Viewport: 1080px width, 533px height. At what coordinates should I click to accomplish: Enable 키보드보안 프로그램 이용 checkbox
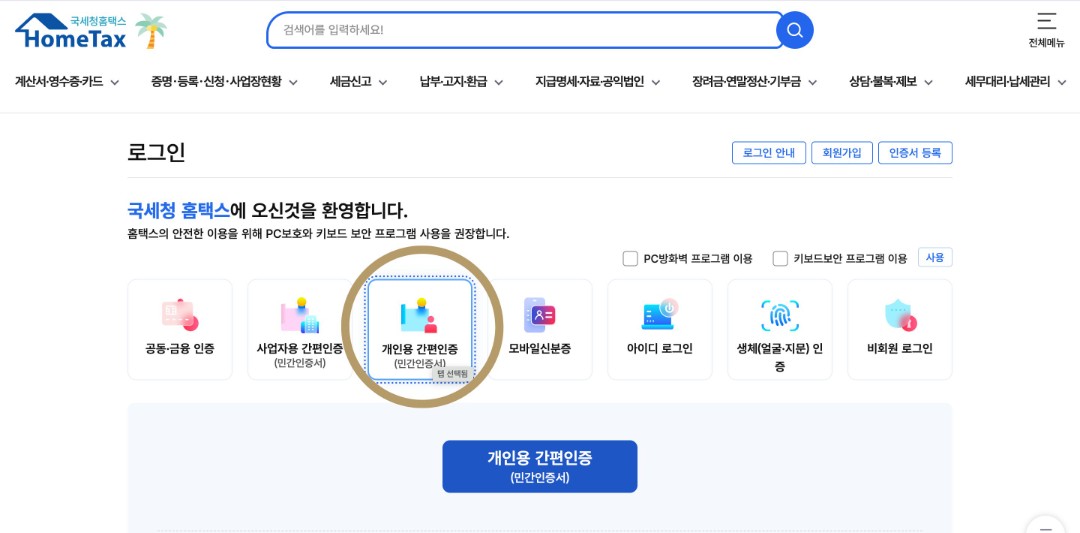(780, 258)
